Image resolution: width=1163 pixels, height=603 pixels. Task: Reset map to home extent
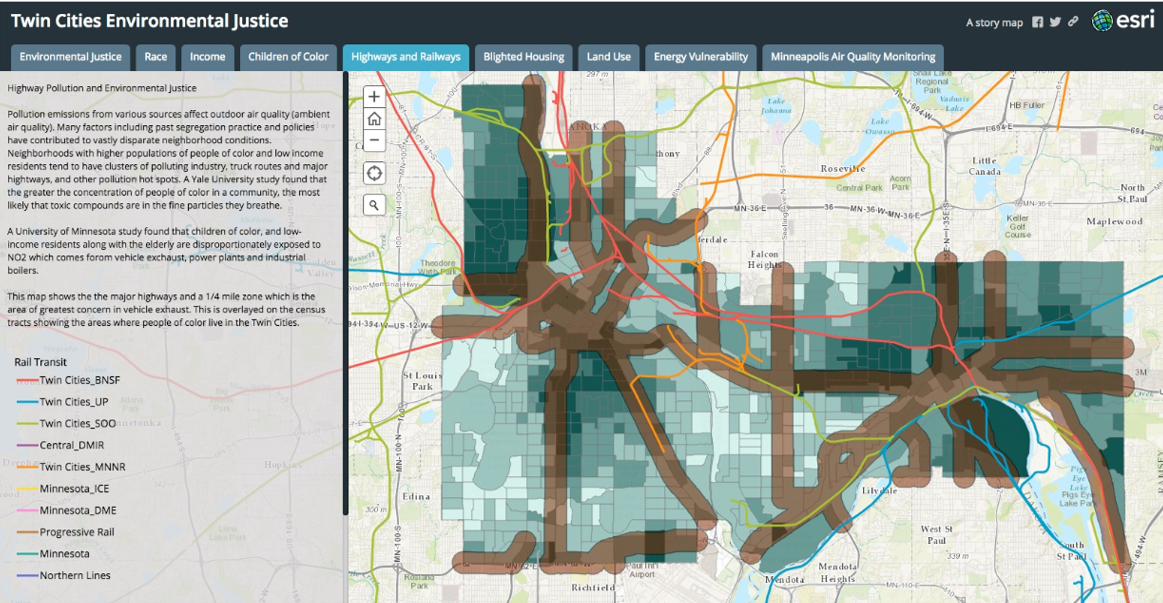point(374,119)
